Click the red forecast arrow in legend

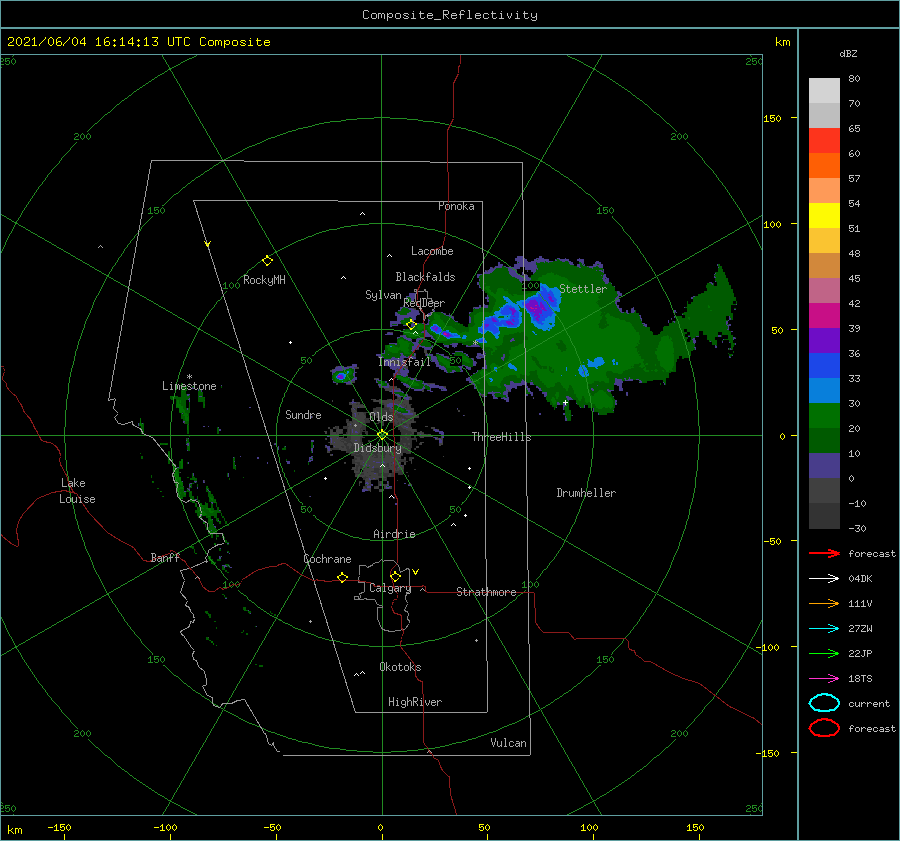[x=824, y=553]
